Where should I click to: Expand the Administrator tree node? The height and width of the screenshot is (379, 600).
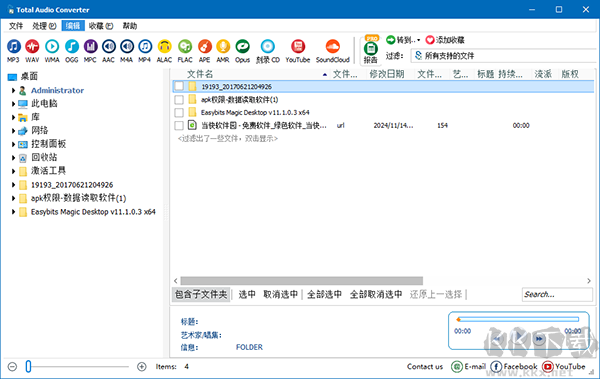click(13, 90)
